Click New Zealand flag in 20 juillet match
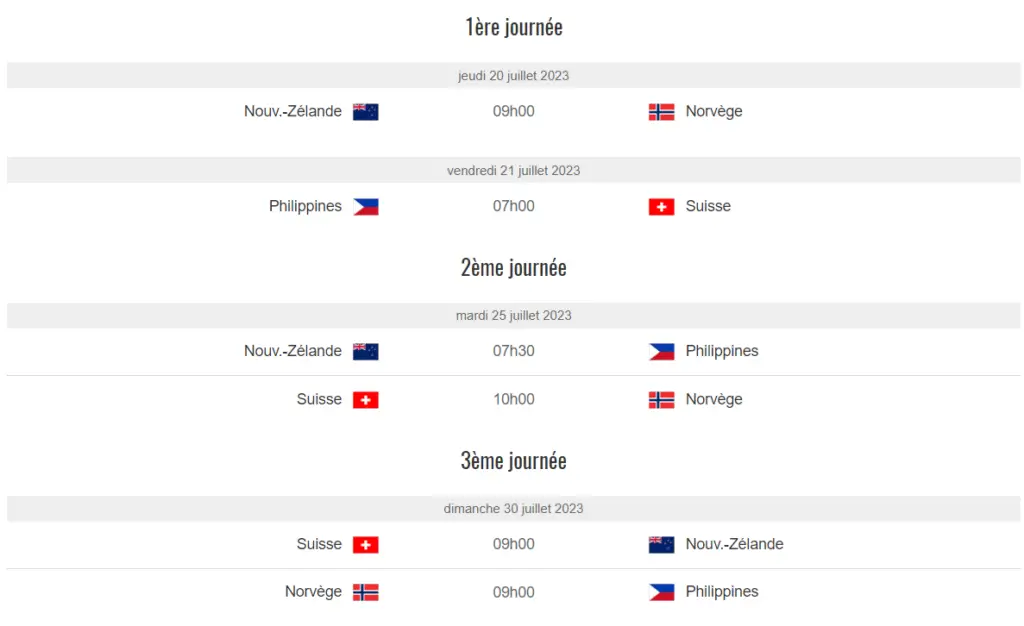 [365, 112]
